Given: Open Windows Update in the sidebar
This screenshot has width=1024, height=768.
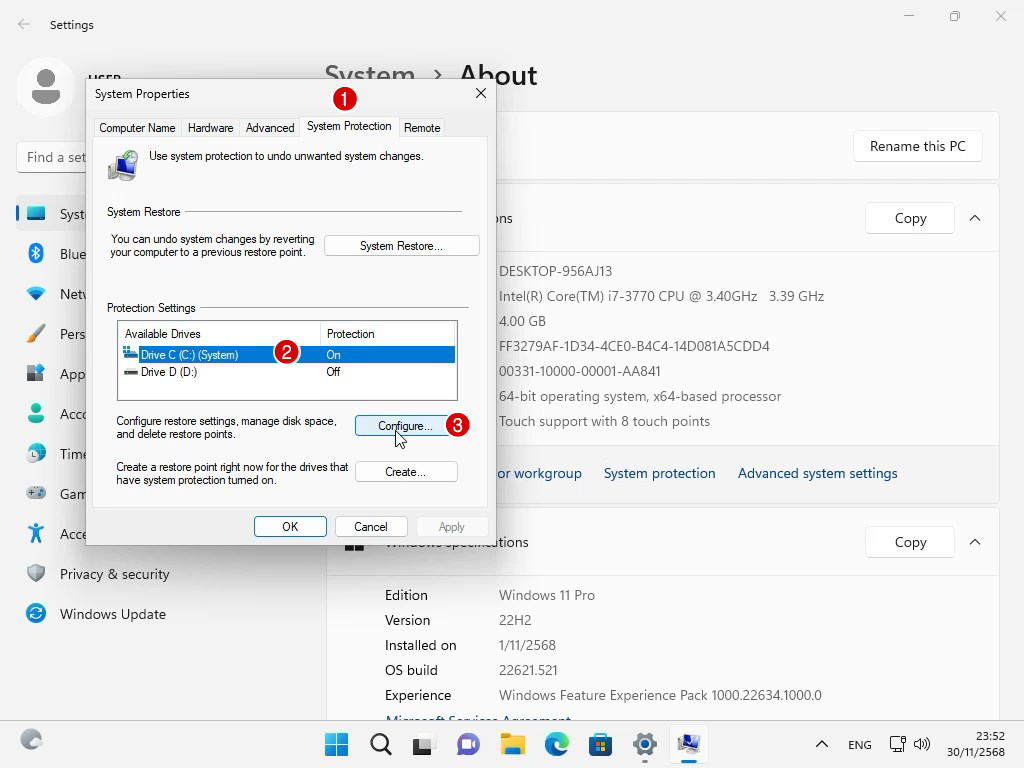Looking at the screenshot, I should point(112,614).
